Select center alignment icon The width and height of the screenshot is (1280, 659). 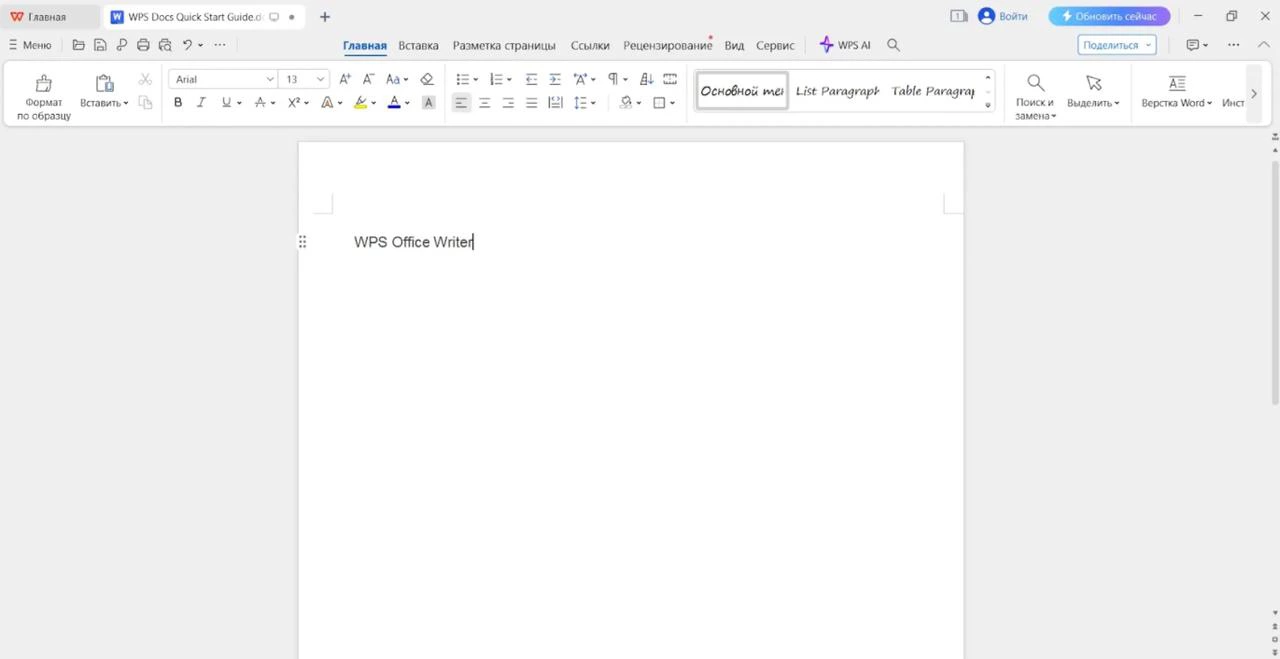tap(484, 102)
